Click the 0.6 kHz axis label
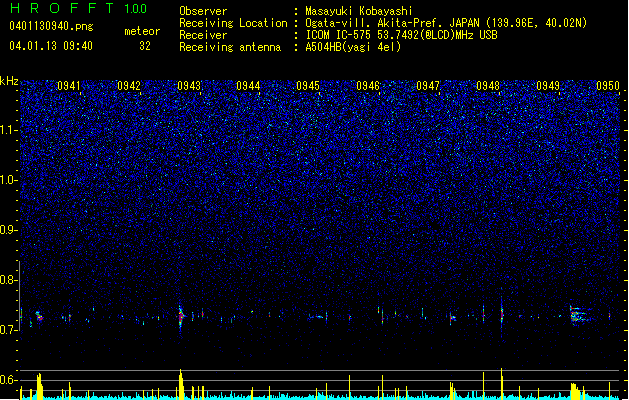The height and width of the screenshot is (400, 629). (9, 380)
